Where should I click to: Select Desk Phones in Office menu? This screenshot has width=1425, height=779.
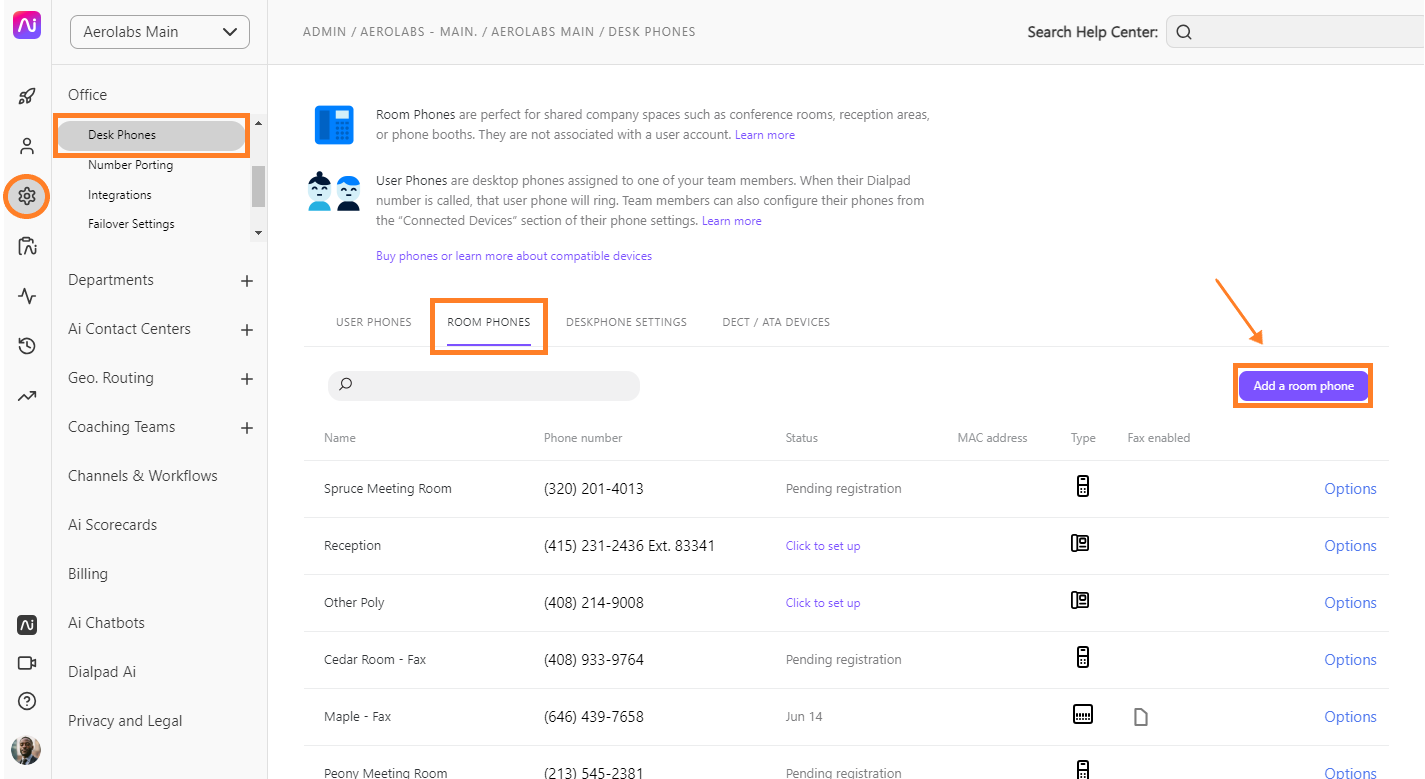point(151,135)
